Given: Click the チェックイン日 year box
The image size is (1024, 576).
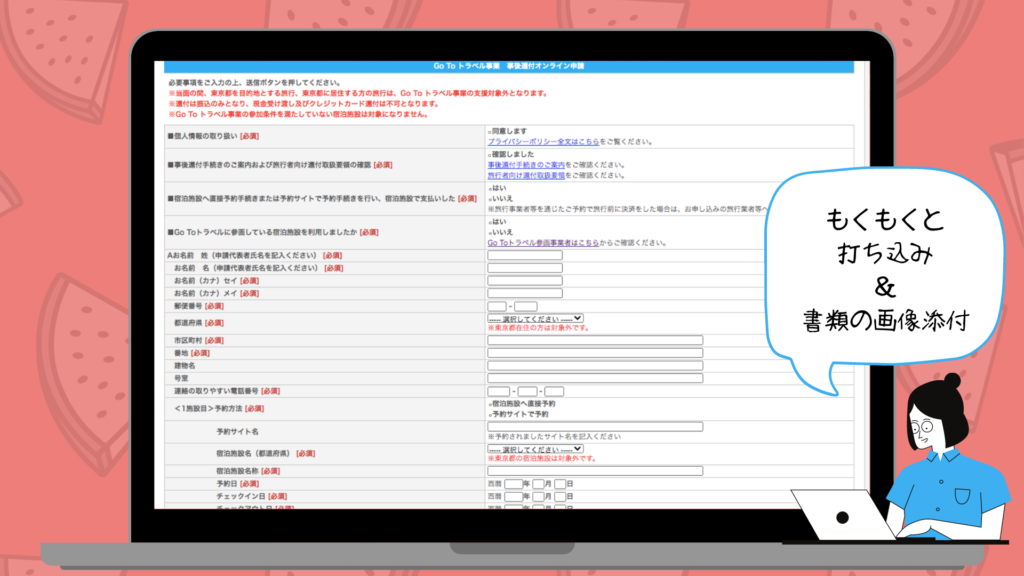Looking at the screenshot, I should [513, 497].
